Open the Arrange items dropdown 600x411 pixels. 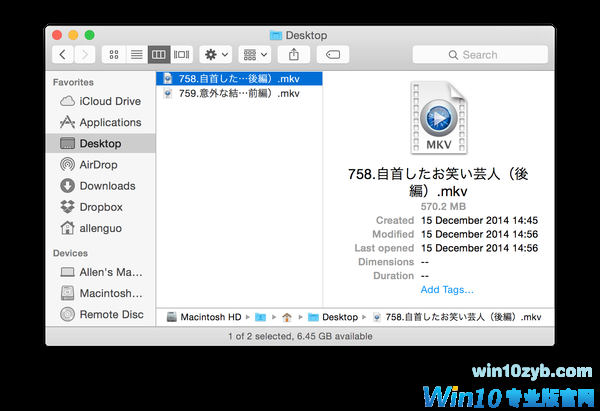point(255,55)
